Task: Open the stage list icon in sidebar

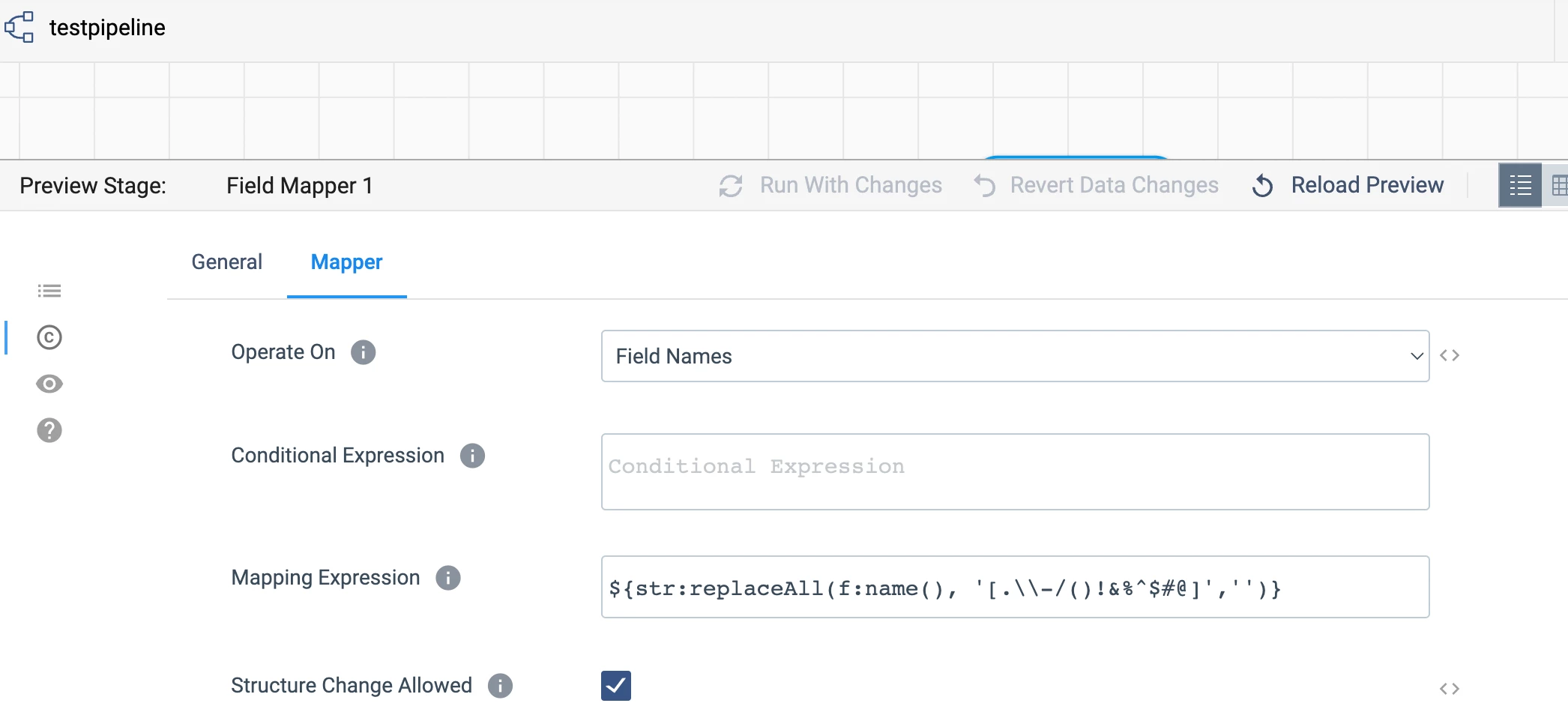Action: tap(49, 291)
